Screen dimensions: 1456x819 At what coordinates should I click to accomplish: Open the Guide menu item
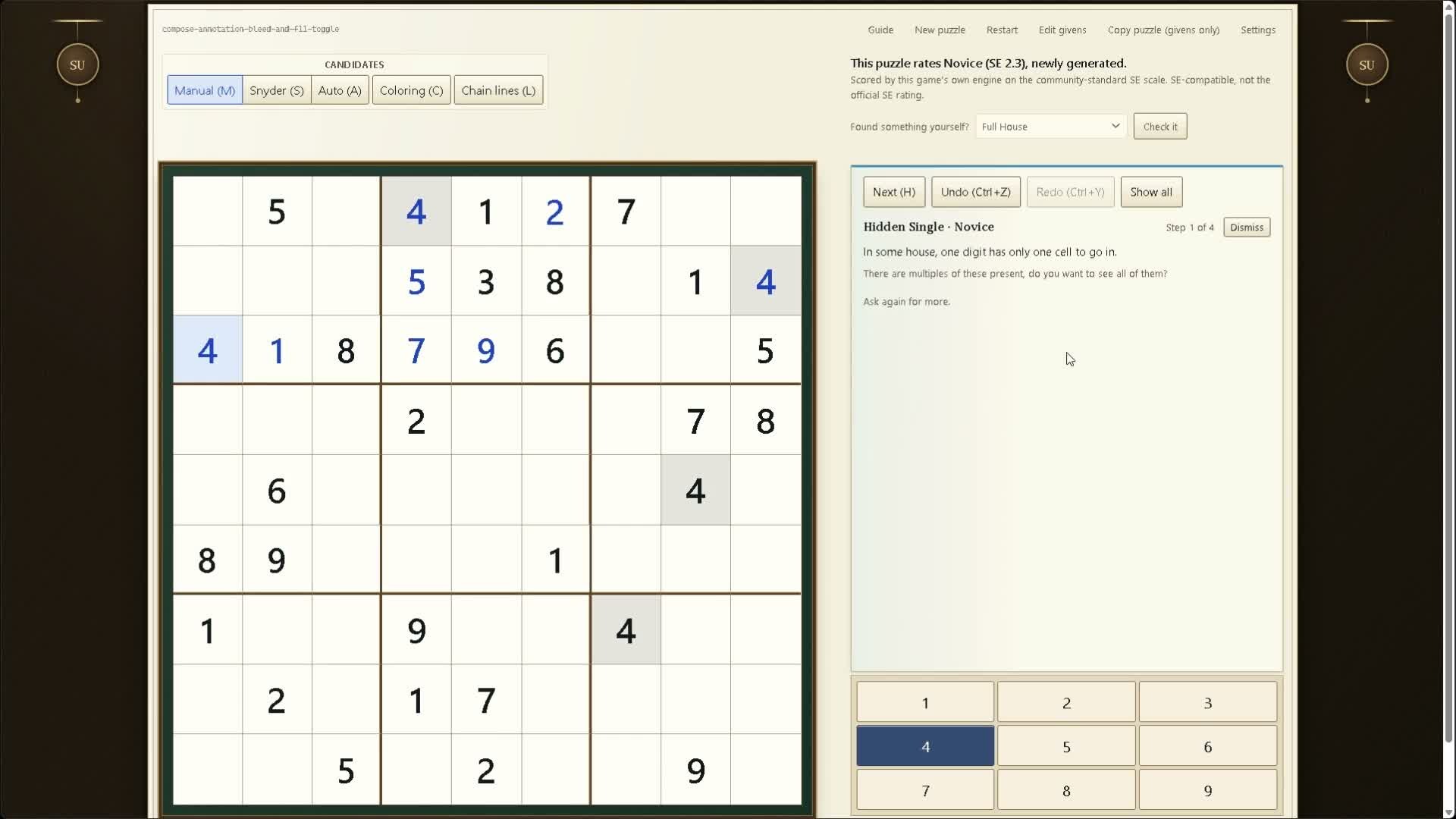[880, 30]
